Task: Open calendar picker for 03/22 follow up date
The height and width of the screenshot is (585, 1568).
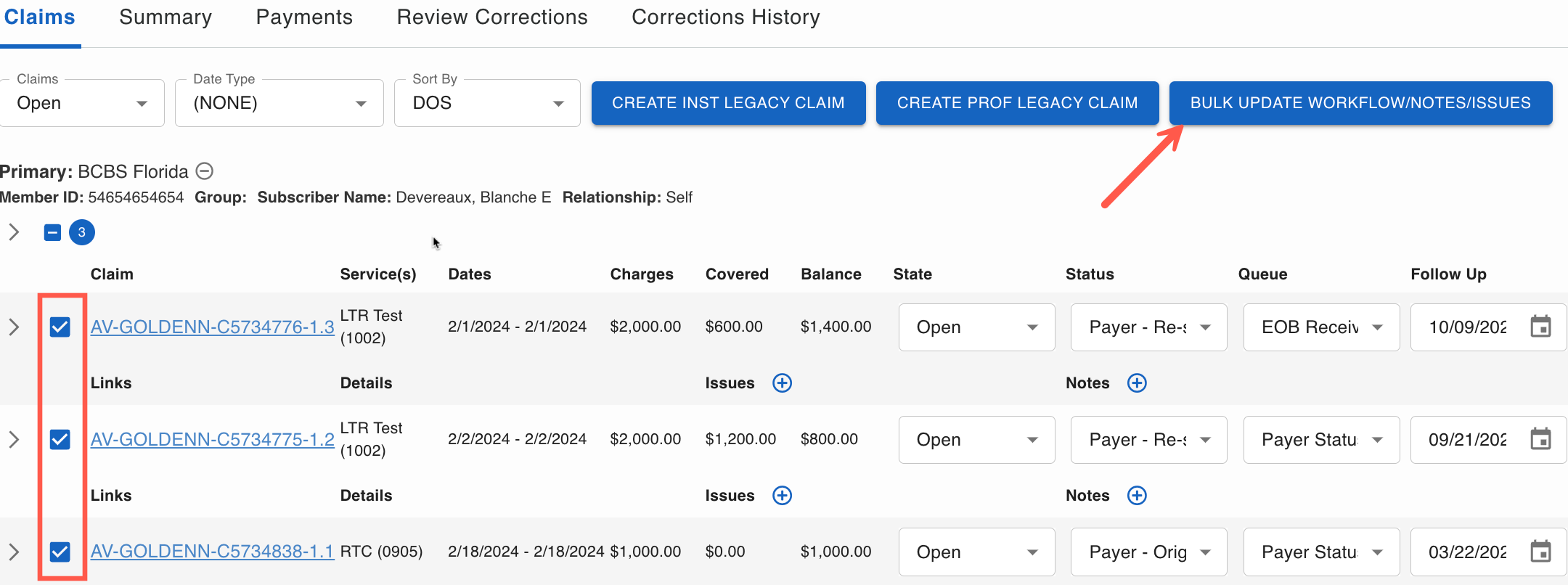Action: pos(1540,552)
